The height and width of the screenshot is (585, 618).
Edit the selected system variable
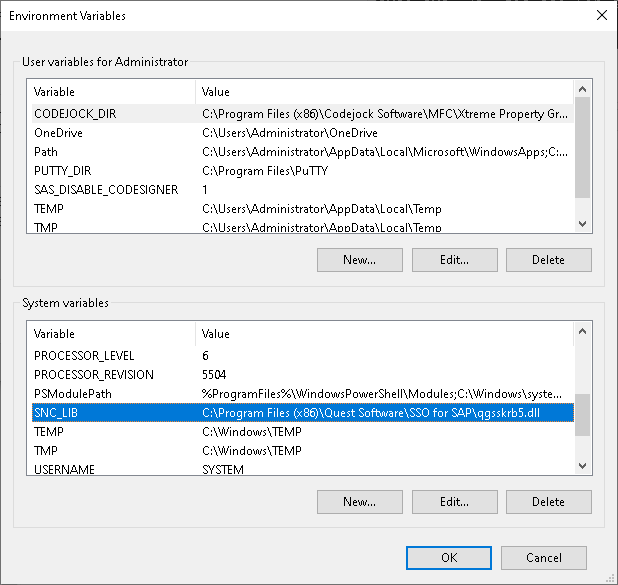coord(455,502)
